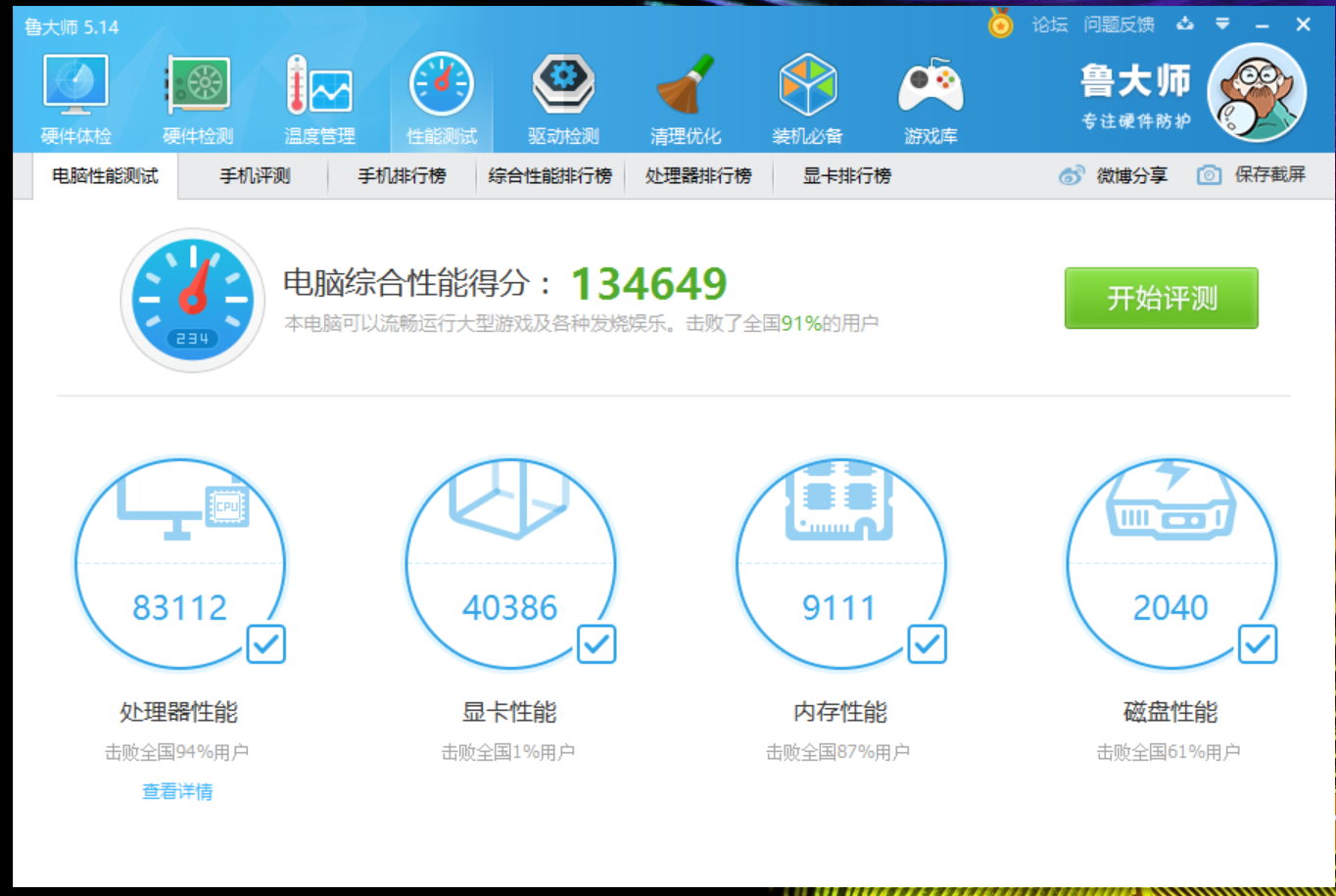1336x896 pixels.
Task: Click 微博分享 share text
Action: (x=1132, y=175)
